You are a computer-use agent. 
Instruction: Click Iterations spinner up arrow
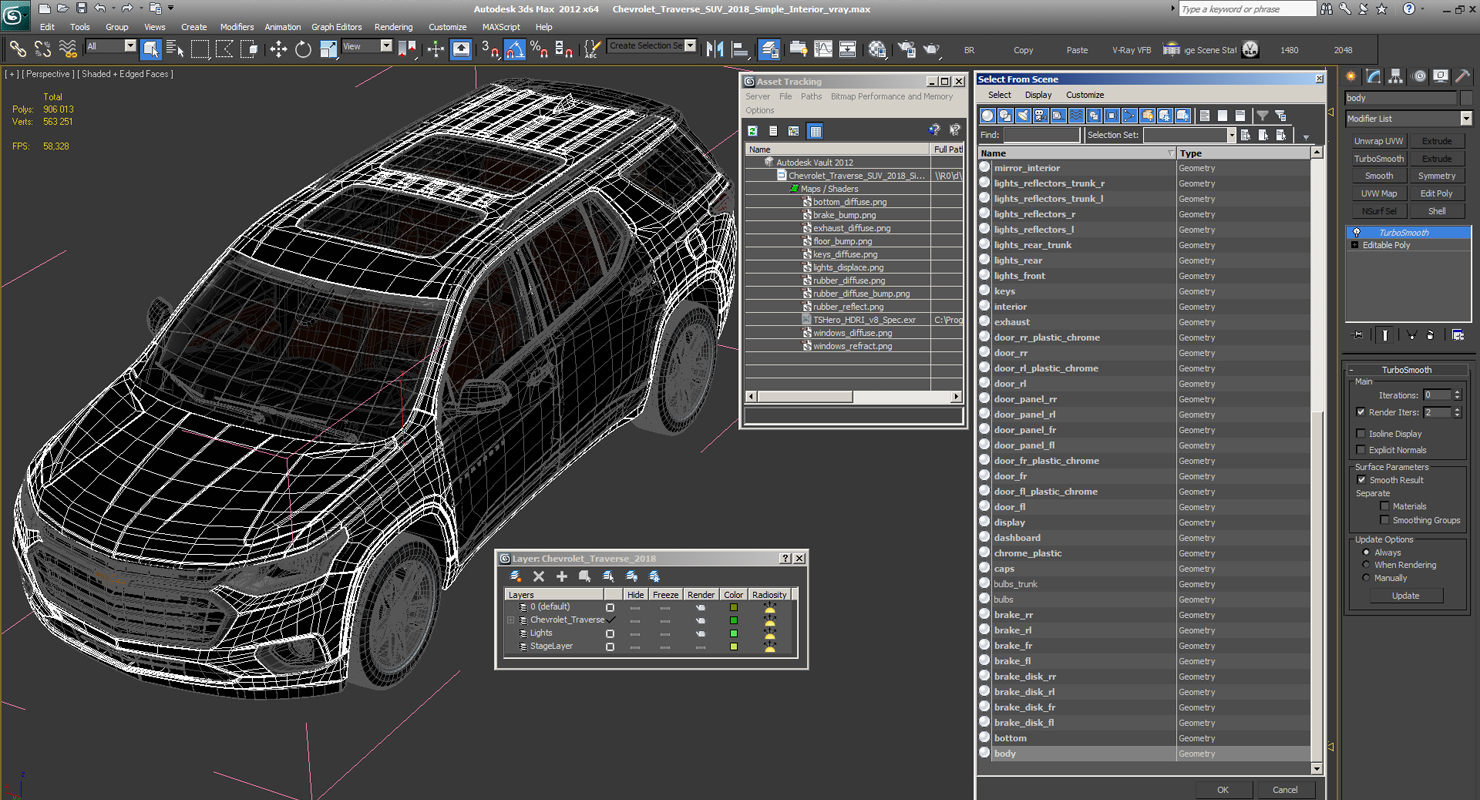coord(1457,392)
